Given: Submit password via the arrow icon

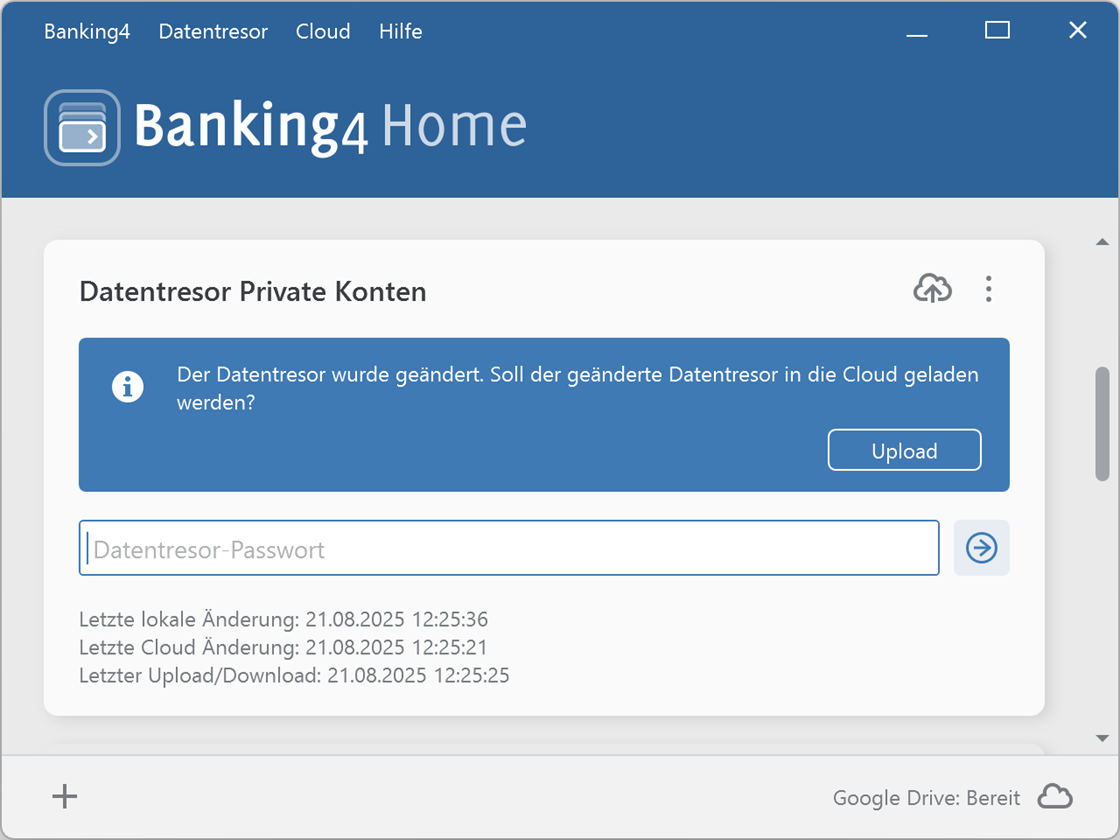Looking at the screenshot, I should 981,548.
